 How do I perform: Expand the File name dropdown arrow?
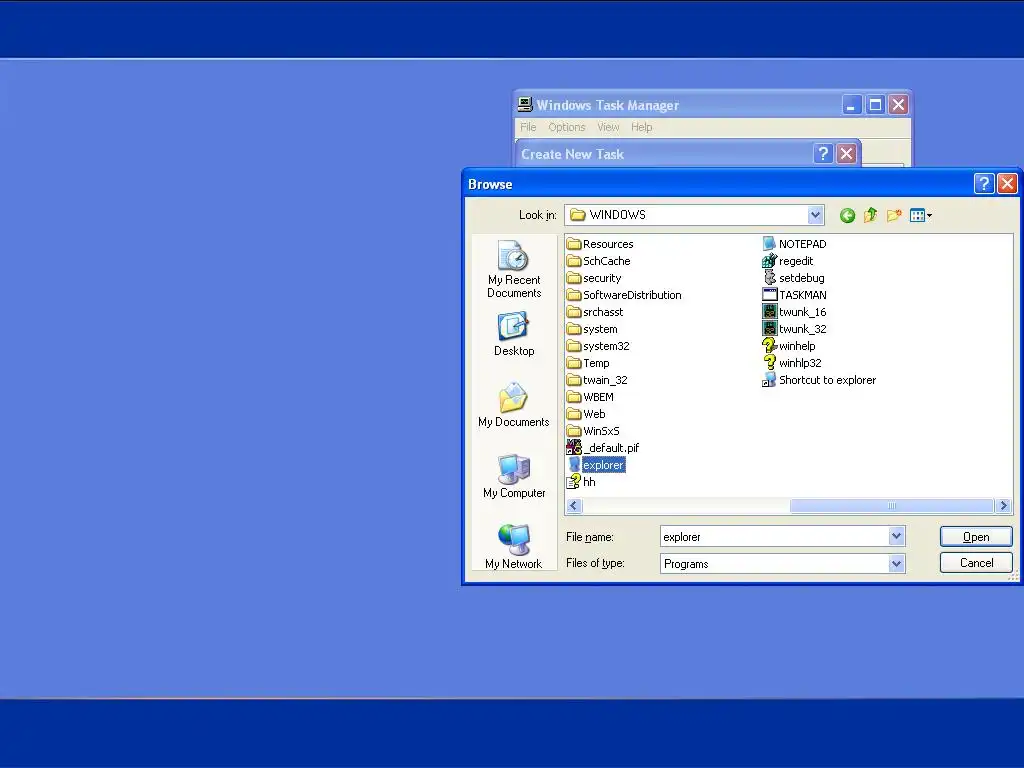(x=897, y=536)
